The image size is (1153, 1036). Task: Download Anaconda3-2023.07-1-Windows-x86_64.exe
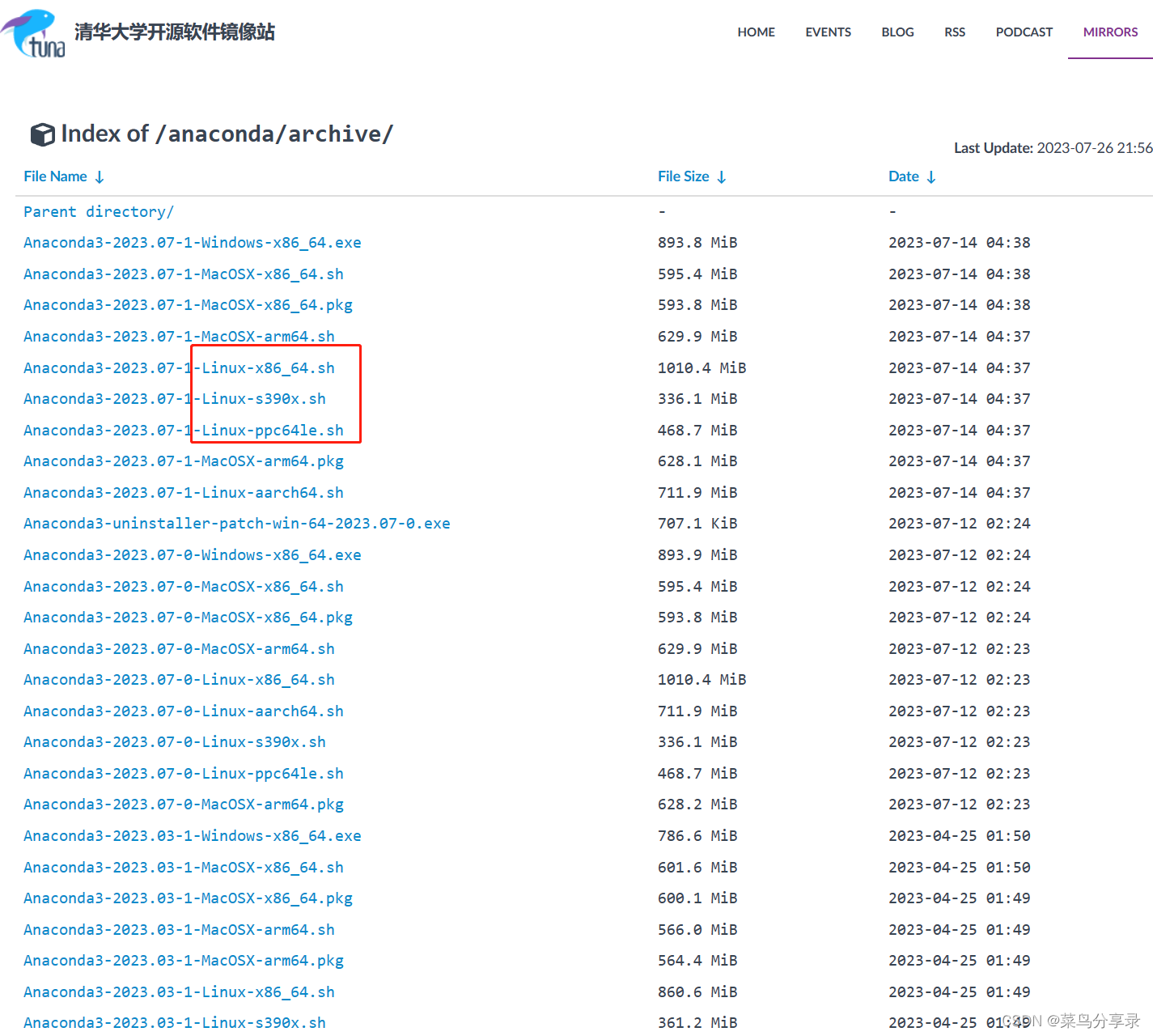(x=193, y=243)
